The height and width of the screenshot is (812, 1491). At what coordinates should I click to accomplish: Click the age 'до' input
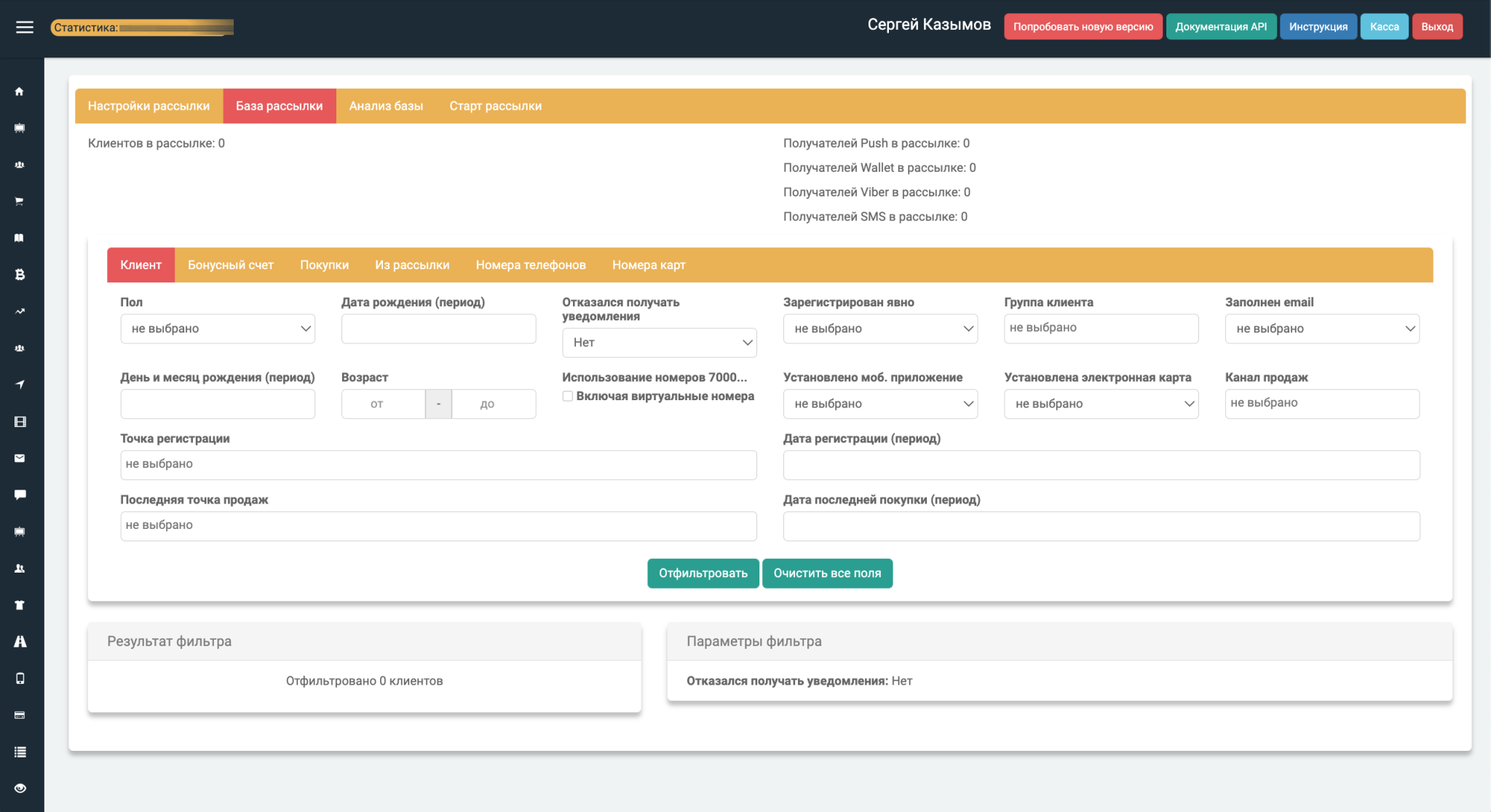pos(494,404)
